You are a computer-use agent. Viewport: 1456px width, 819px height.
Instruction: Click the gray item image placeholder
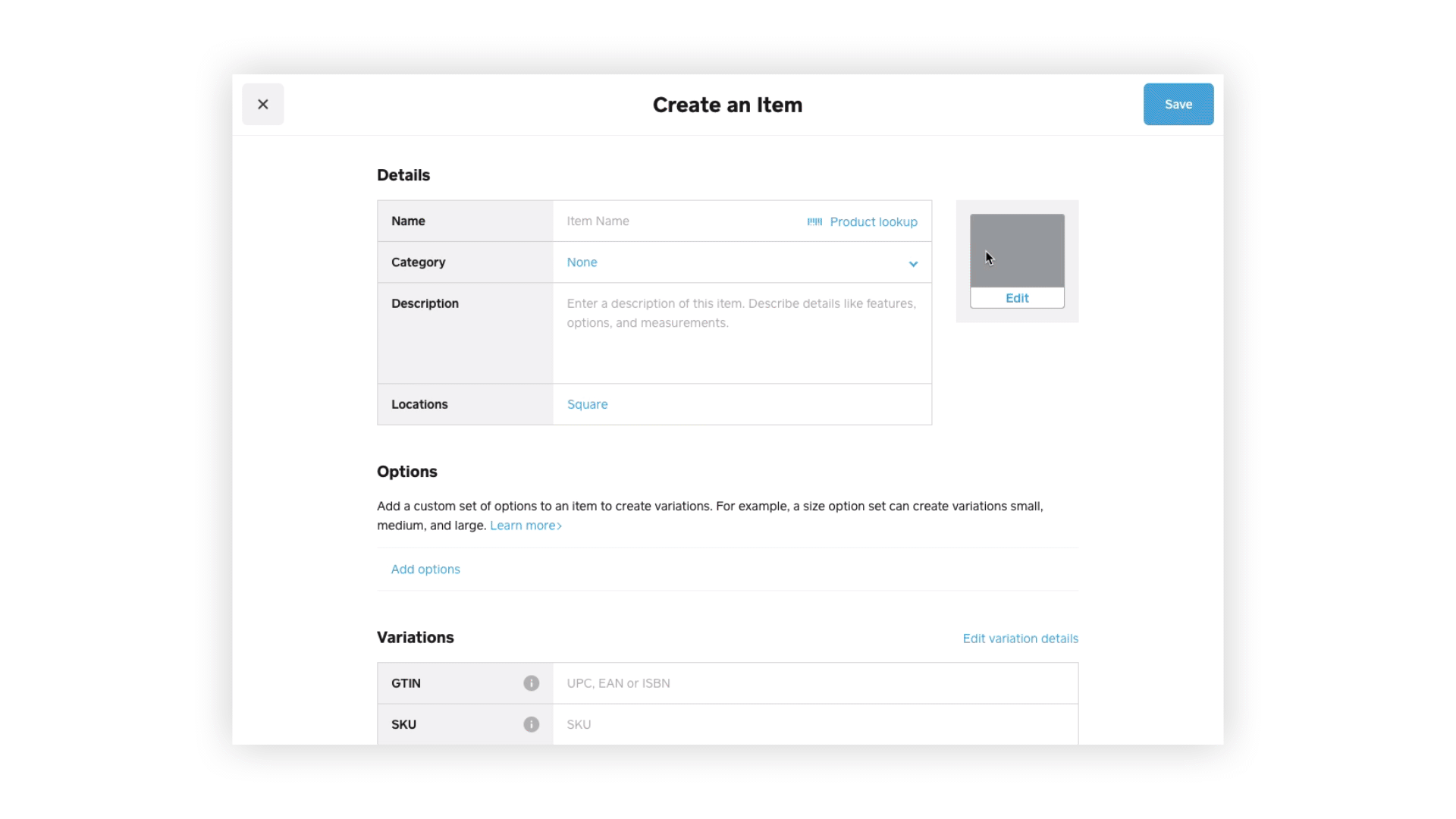[1017, 250]
